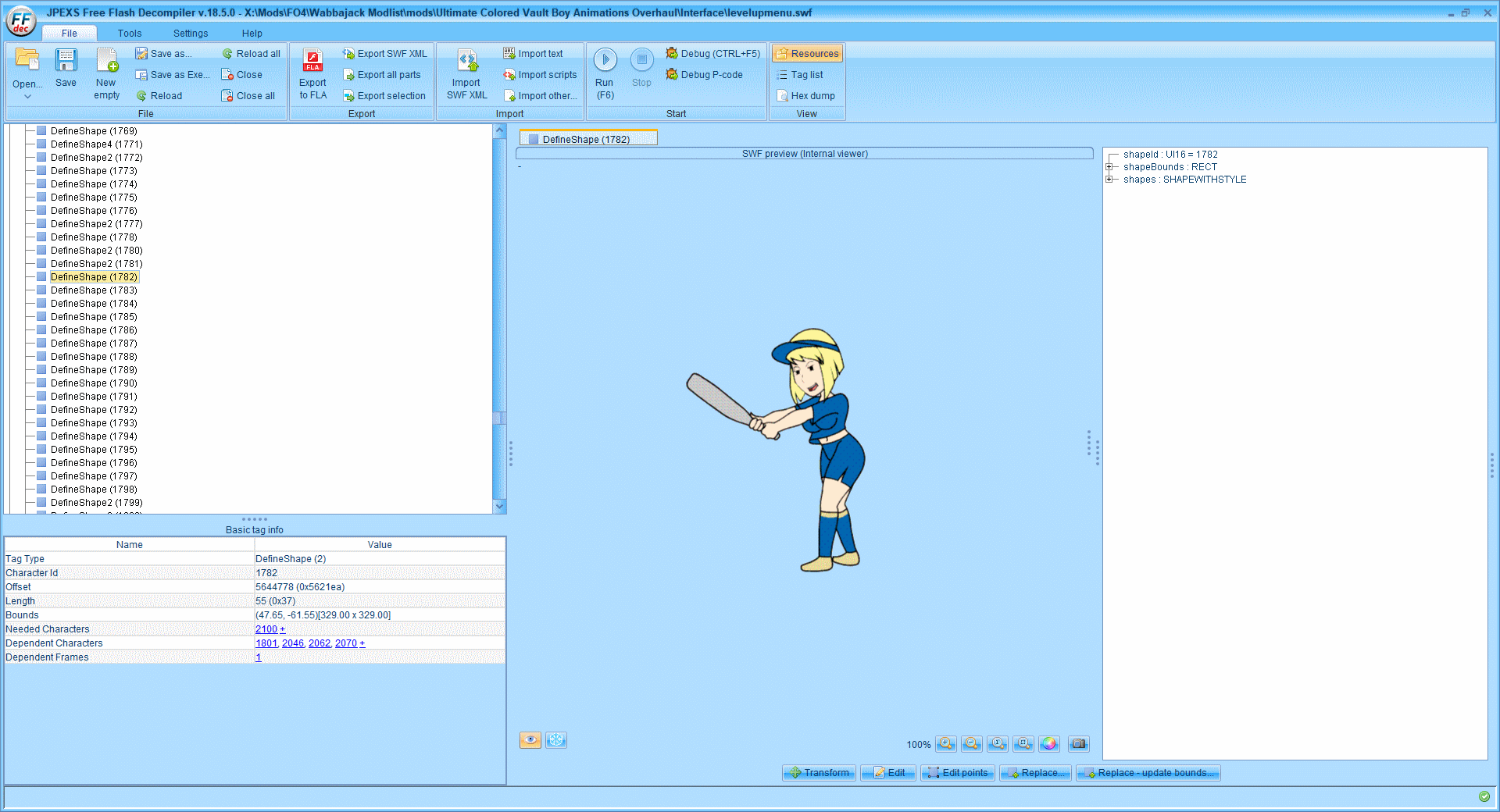The height and width of the screenshot is (812, 1500).
Task: Open needed character link 2100
Action: click(x=266, y=629)
